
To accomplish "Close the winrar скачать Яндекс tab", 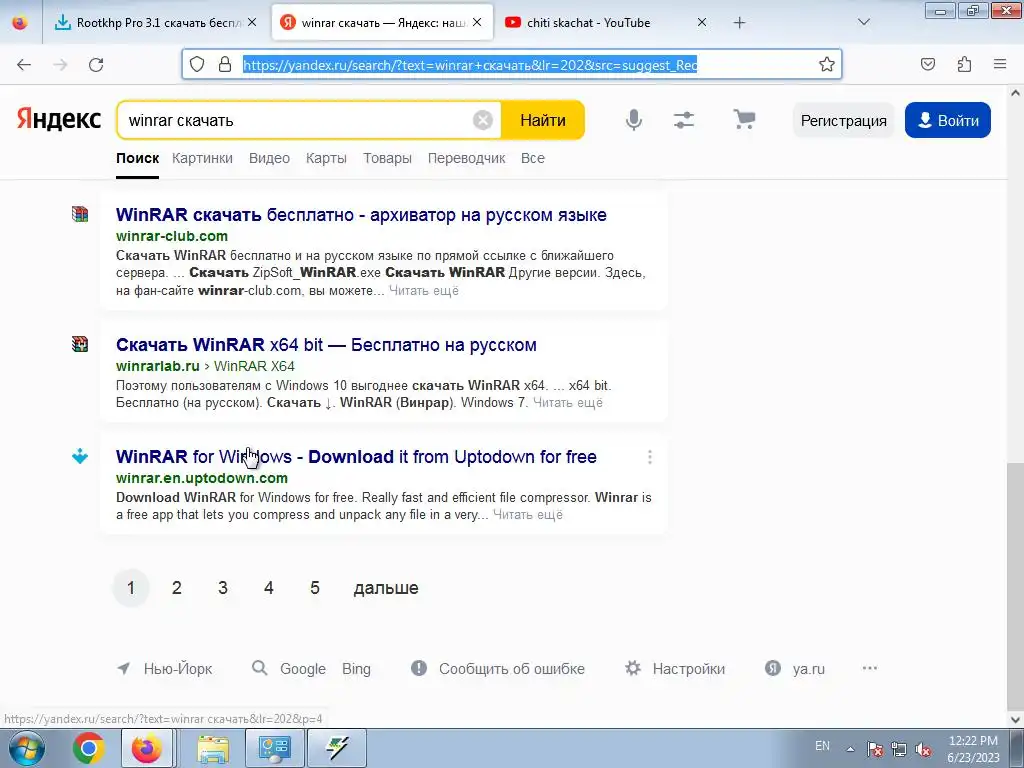I will [477, 22].
